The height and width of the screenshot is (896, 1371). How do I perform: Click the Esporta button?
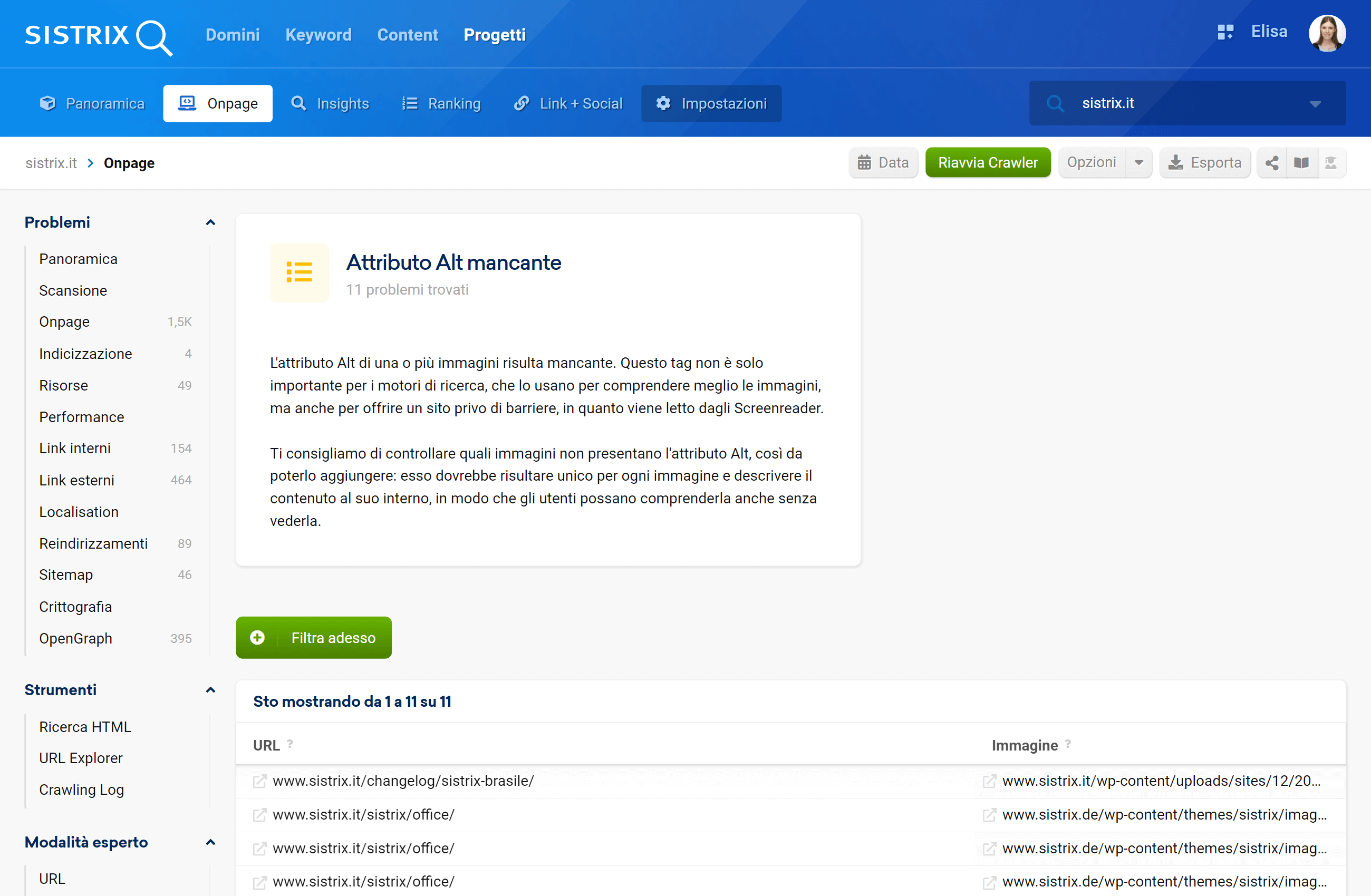coord(1204,163)
